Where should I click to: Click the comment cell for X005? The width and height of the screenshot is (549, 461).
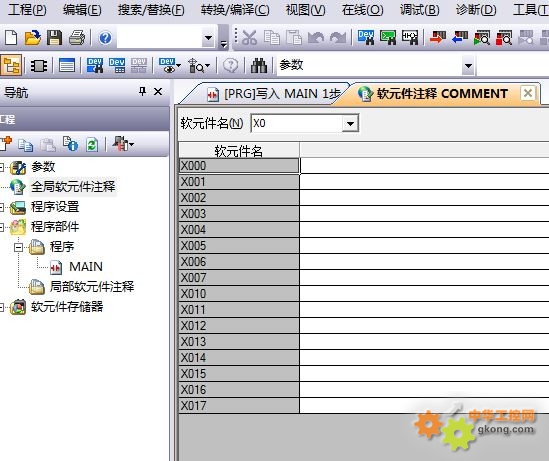pyautogui.click(x=424, y=245)
